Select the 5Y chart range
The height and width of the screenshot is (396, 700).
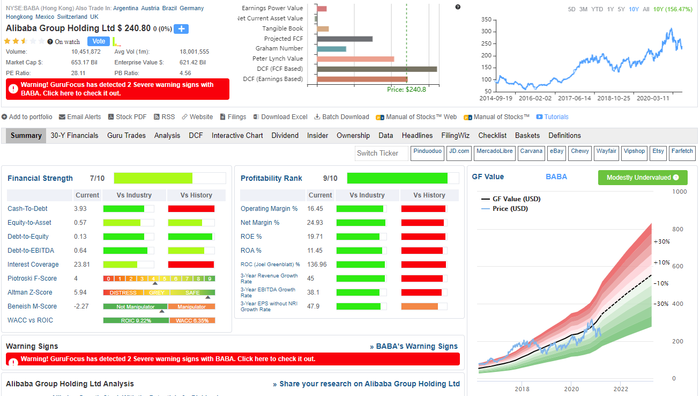[621, 9]
